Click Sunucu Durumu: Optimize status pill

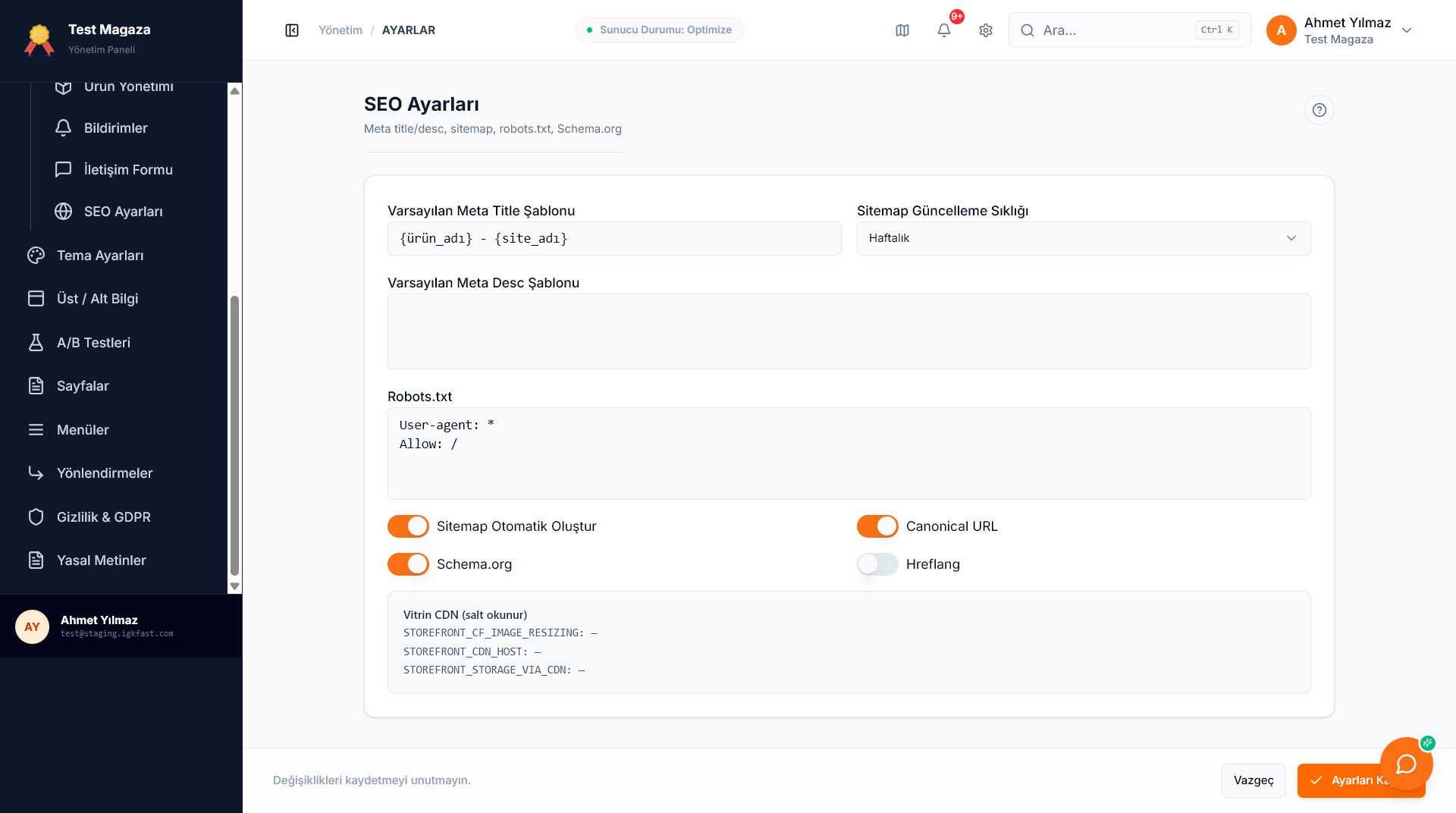(x=659, y=30)
